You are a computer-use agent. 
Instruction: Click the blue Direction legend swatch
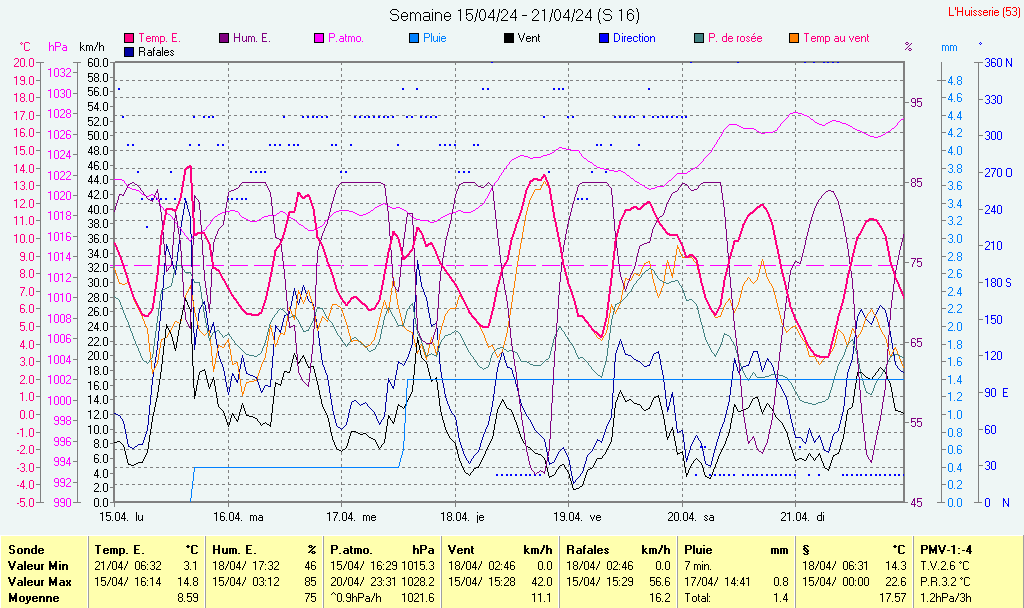(604, 39)
